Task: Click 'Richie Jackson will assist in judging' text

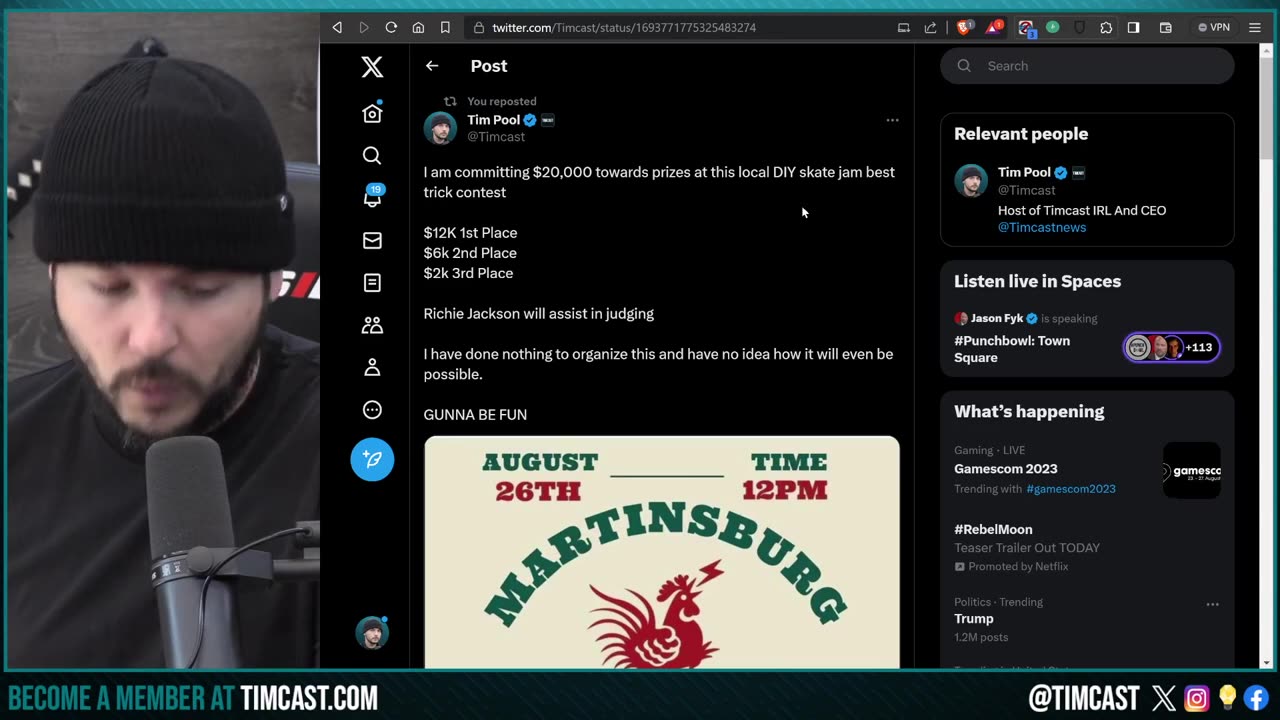Action: 538,314
